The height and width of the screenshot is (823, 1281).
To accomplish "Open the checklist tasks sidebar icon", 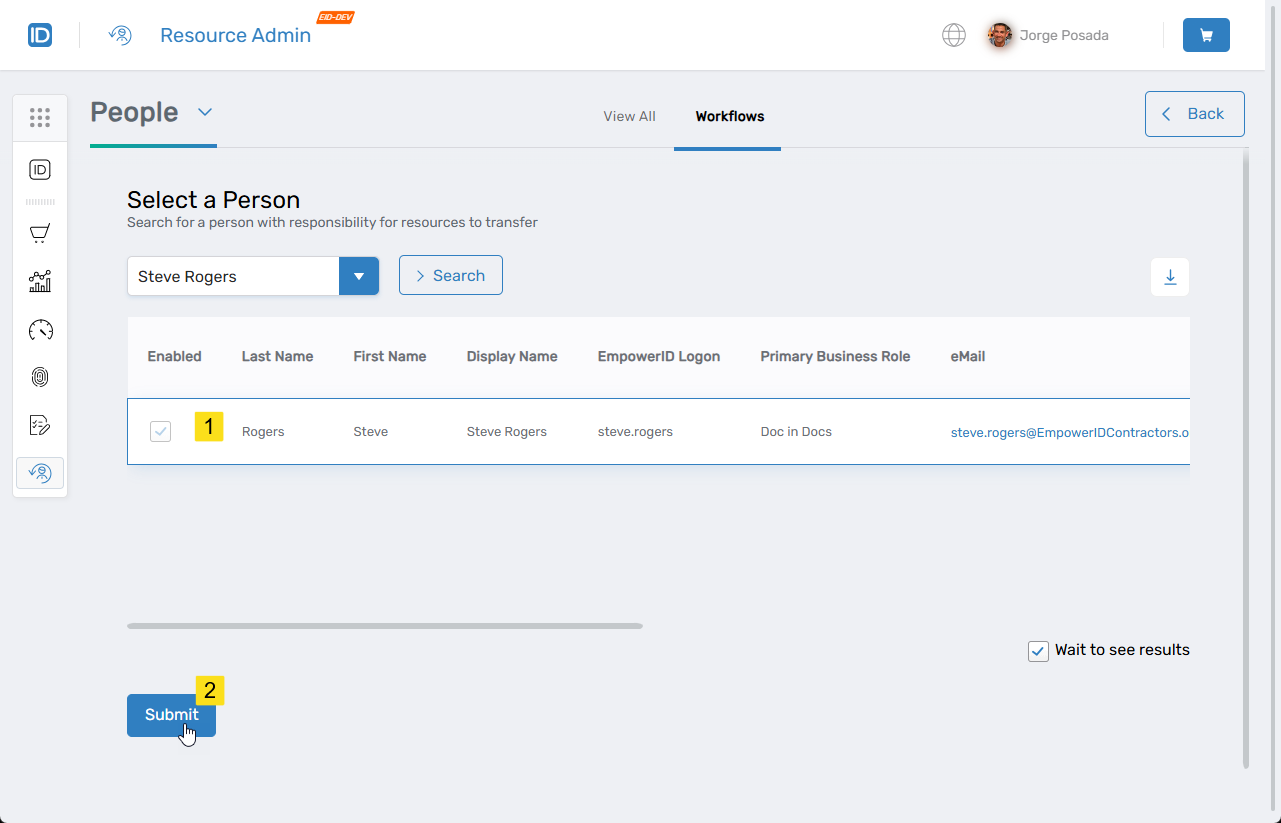I will point(40,425).
